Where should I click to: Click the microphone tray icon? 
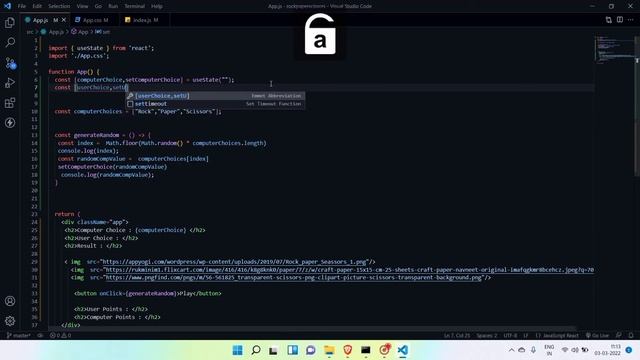pyautogui.click(x=533, y=350)
